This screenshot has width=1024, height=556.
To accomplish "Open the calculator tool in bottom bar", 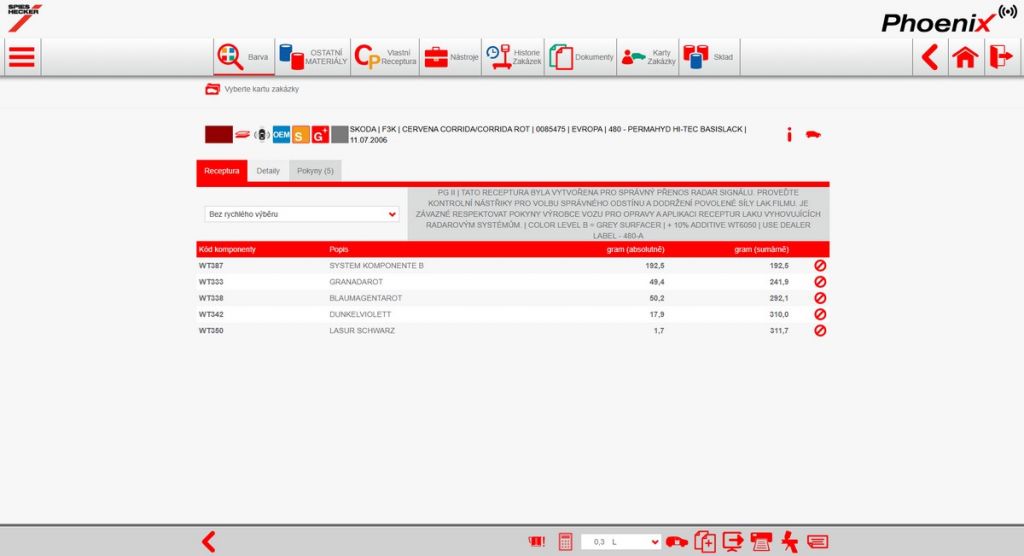I will tap(565, 541).
